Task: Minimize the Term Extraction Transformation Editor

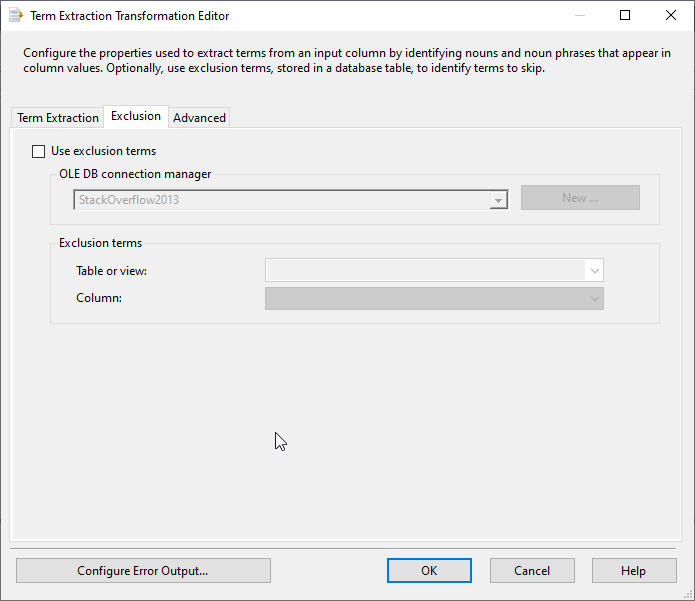Action: (x=579, y=16)
